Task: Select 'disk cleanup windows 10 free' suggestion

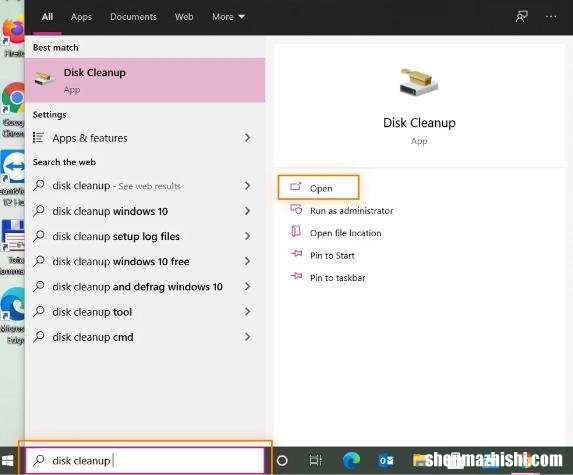Action: click(145, 261)
